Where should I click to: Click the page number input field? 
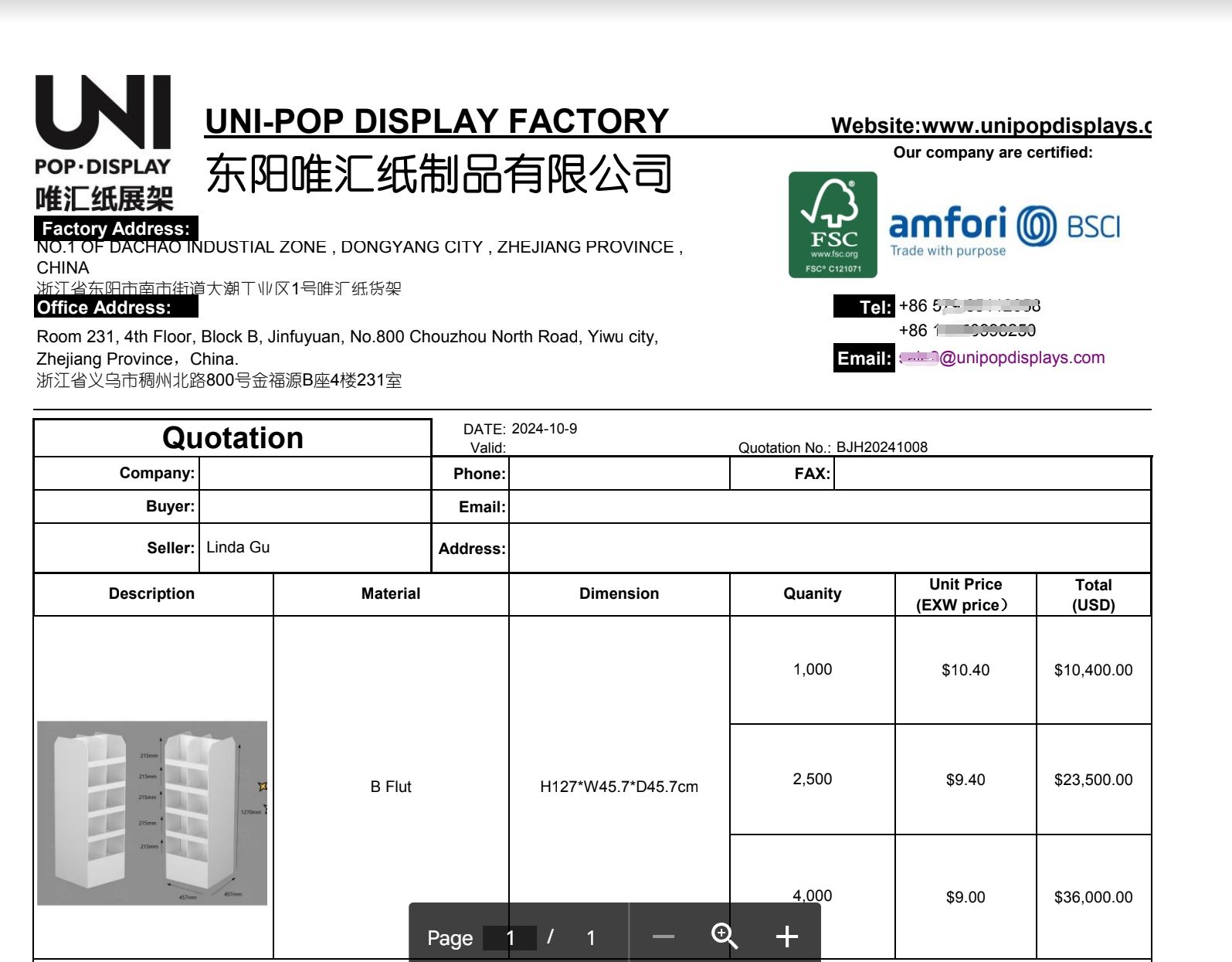pos(510,938)
